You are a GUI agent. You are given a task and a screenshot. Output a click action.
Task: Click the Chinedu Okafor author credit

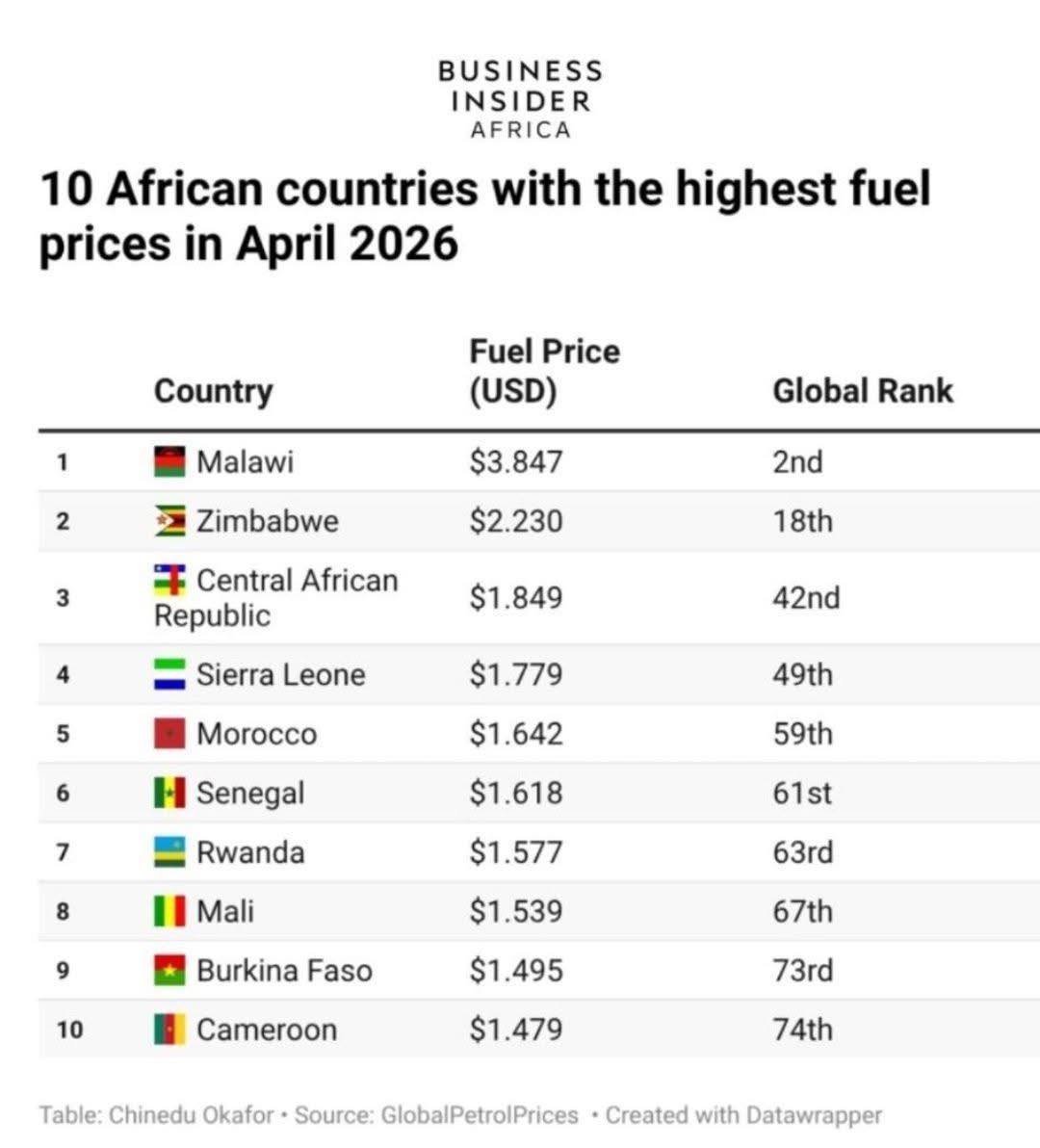[192, 1115]
